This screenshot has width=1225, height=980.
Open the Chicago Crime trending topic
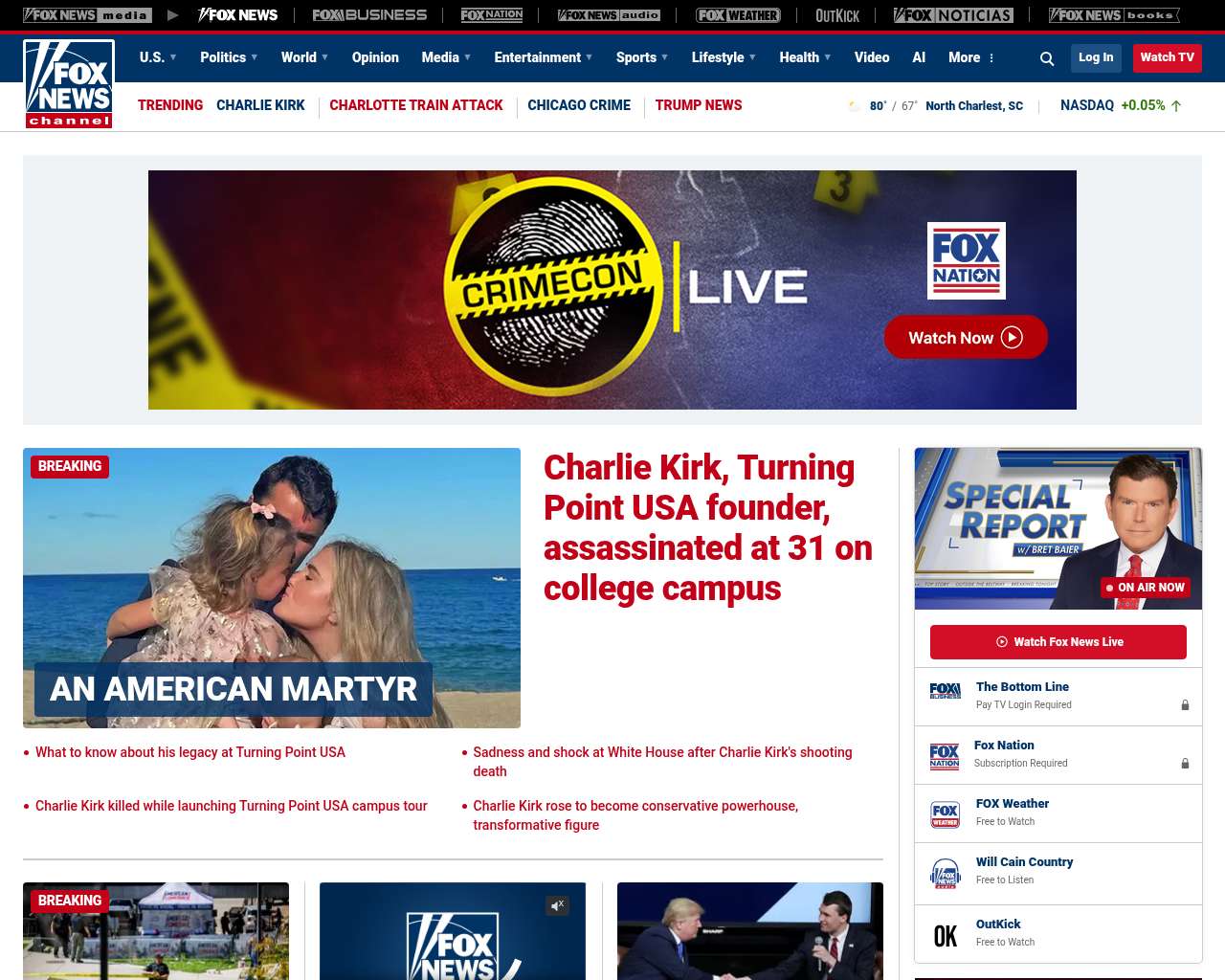579,105
